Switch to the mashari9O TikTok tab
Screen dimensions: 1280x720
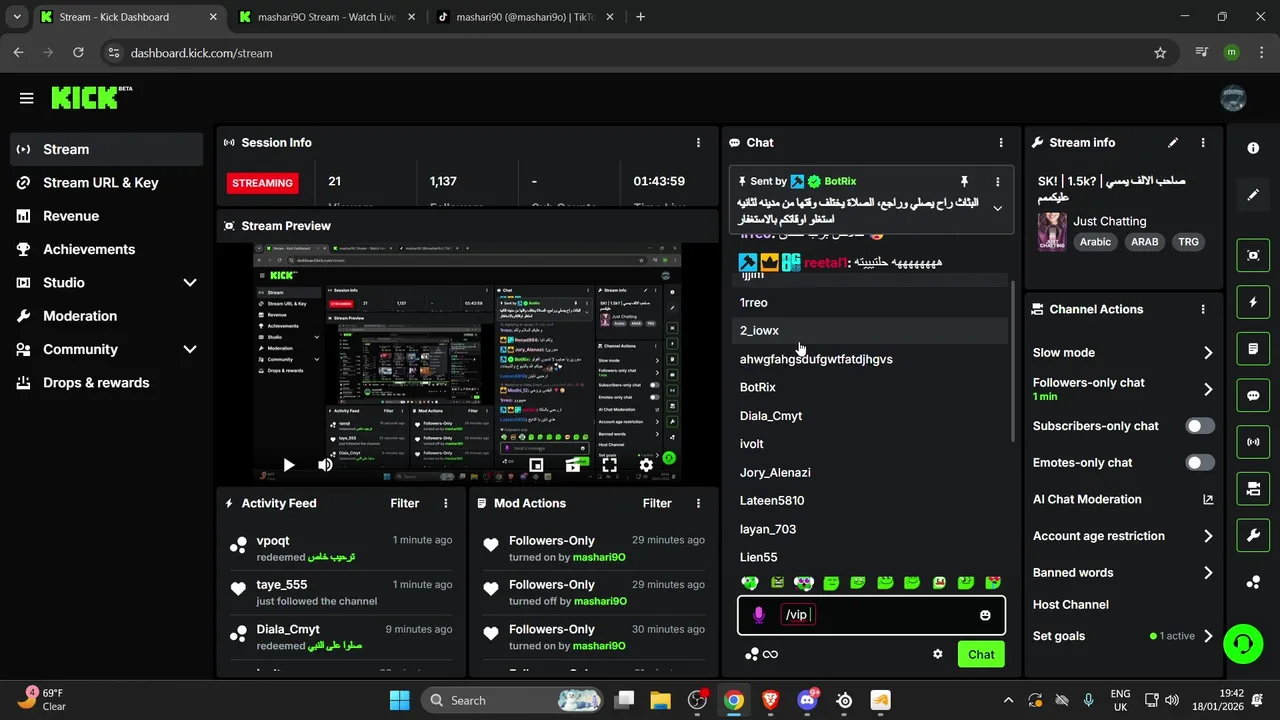[x=526, y=17]
